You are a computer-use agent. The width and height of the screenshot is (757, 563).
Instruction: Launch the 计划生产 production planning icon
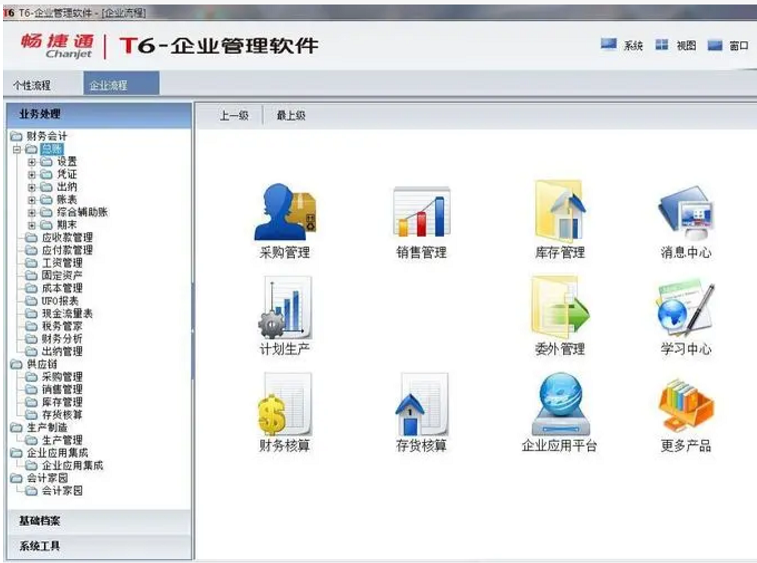[285, 307]
